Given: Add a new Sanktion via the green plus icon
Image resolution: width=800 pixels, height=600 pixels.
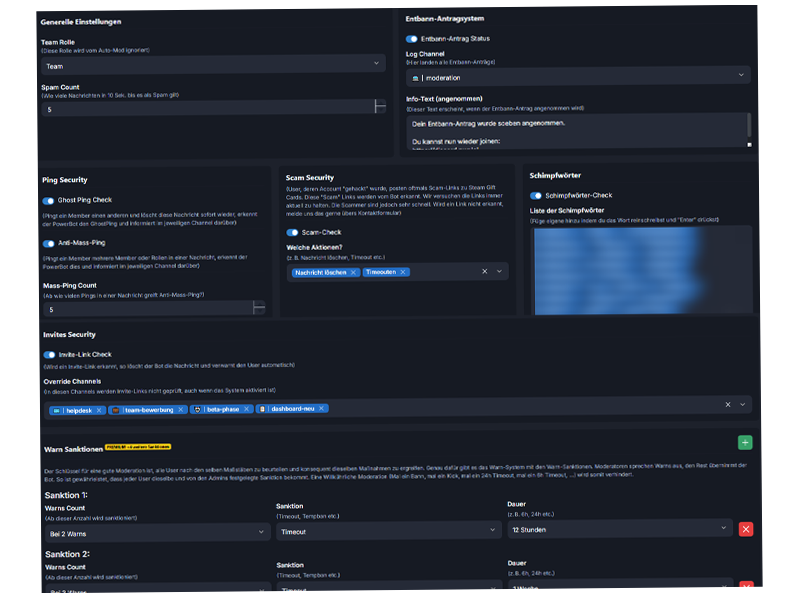Looking at the screenshot, I should click(x=745, y=441).
